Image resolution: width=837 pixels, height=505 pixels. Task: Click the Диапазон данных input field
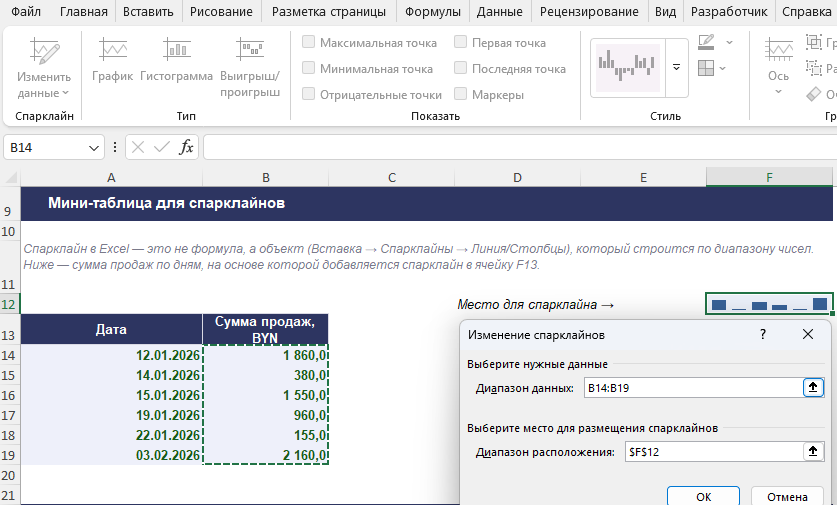[693, 388]
